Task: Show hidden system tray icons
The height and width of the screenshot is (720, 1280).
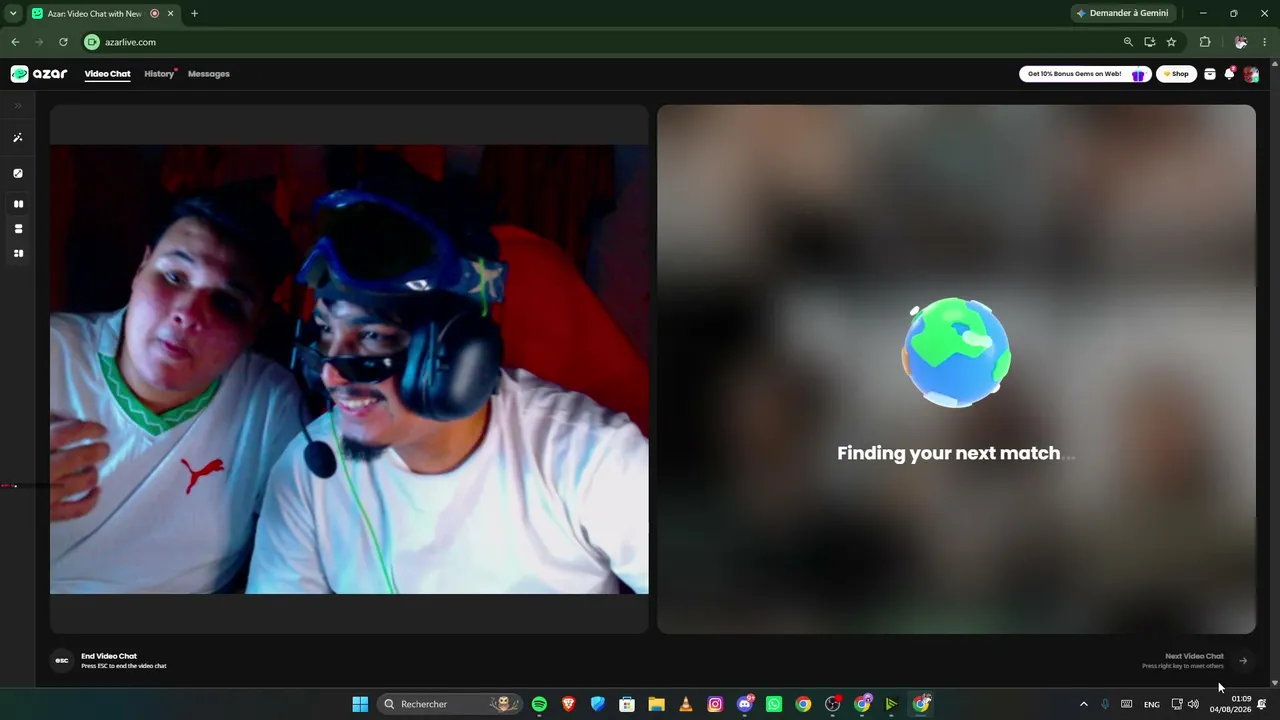Action: point(1083,704)
